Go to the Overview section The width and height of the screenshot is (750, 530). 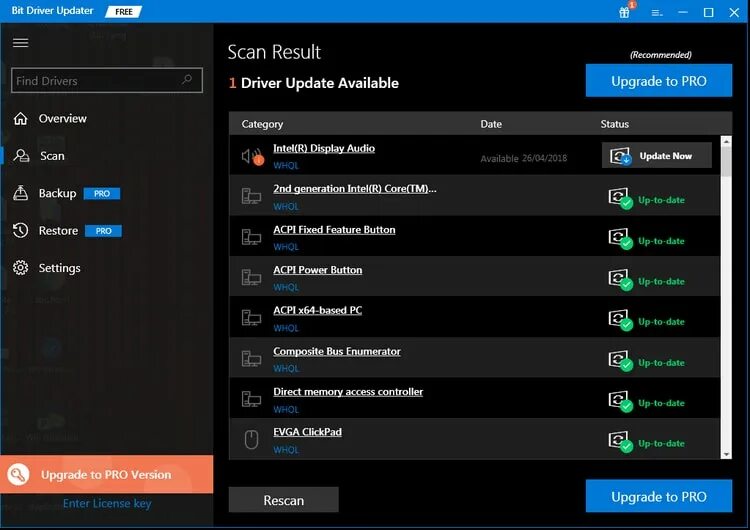point(63,118)
